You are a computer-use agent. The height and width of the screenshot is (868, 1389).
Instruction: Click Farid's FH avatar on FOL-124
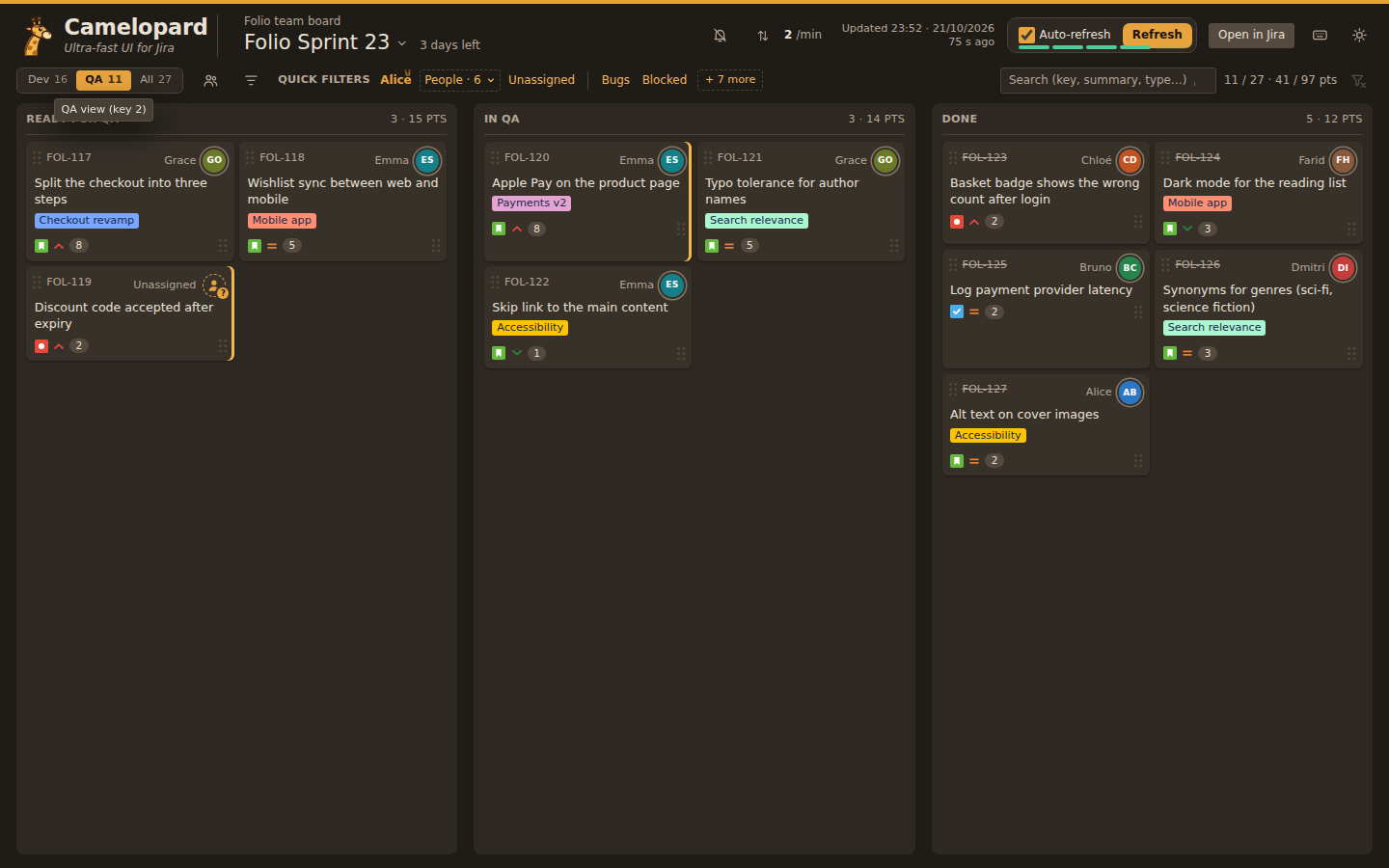(x=1343, y=160)
